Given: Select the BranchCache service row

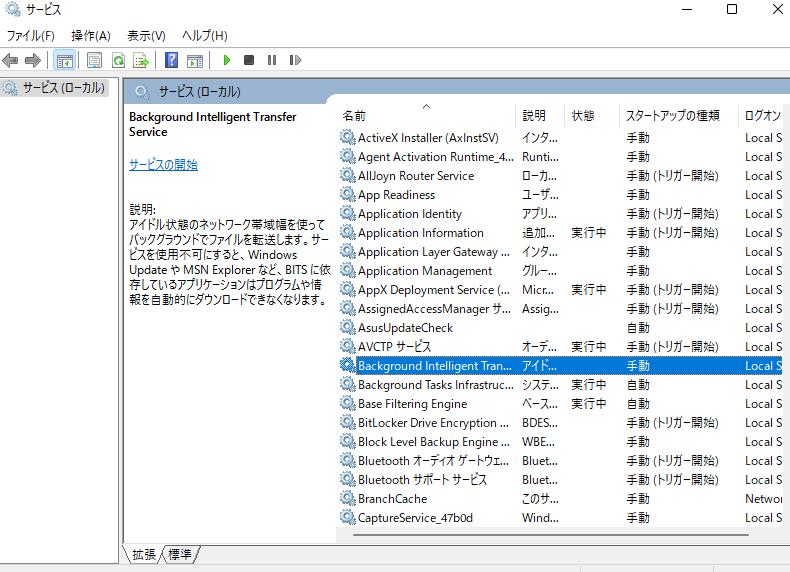Looking at the screenshot, I should [392, 499].
